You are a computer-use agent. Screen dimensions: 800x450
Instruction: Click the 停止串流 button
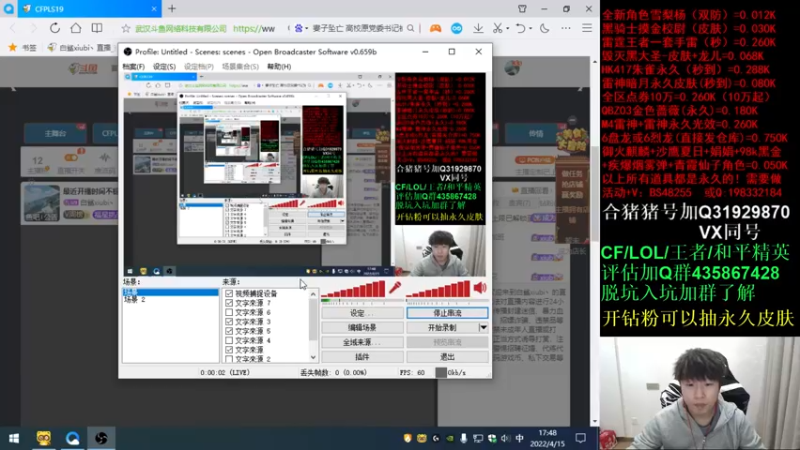447,313
